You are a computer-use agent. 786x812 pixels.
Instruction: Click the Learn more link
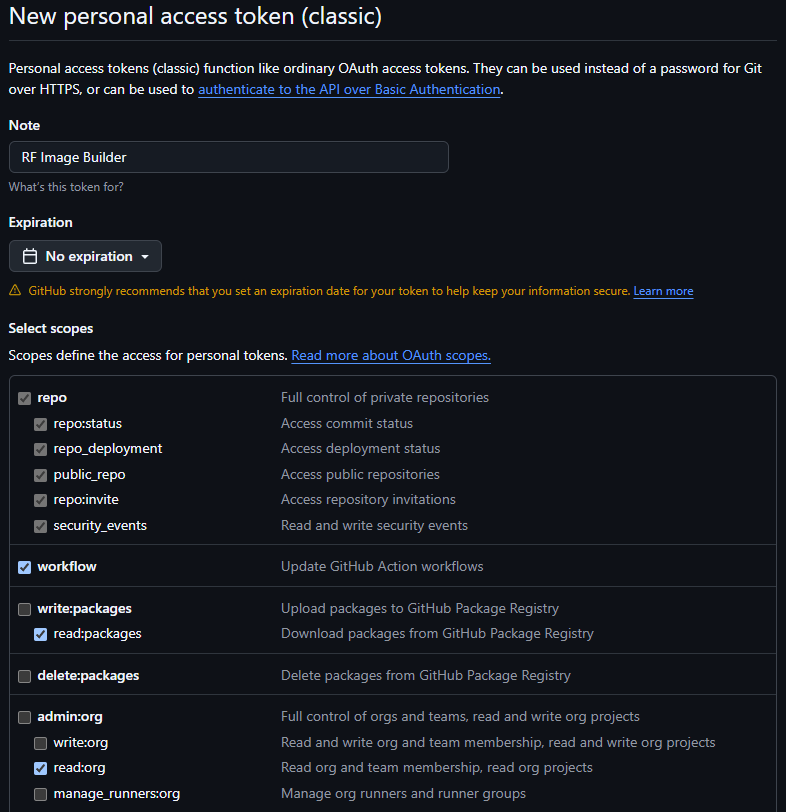pos(663,291)
